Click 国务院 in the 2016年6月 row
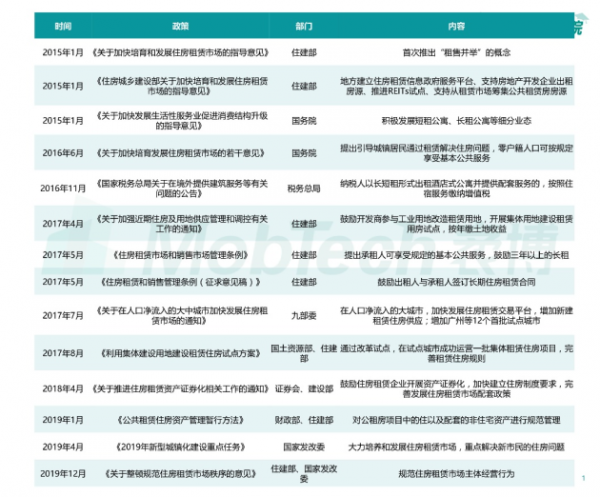 304,153
